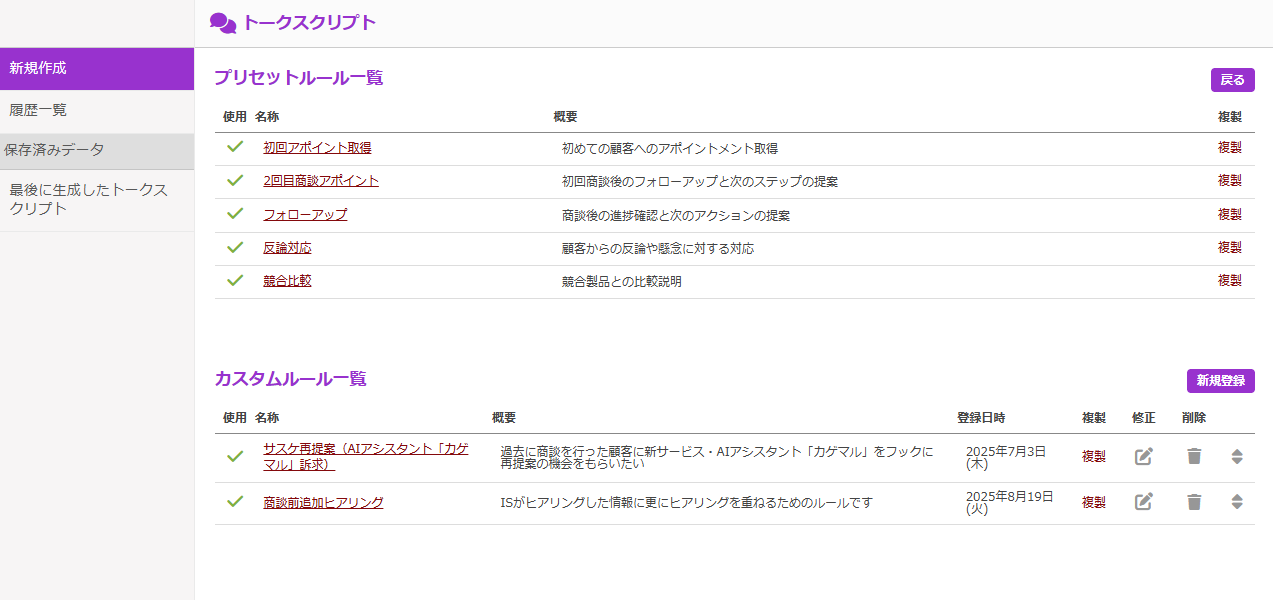1273x600 pixels.
Task: Open the フォローアップ preset rule link
Action: [305, 215]
